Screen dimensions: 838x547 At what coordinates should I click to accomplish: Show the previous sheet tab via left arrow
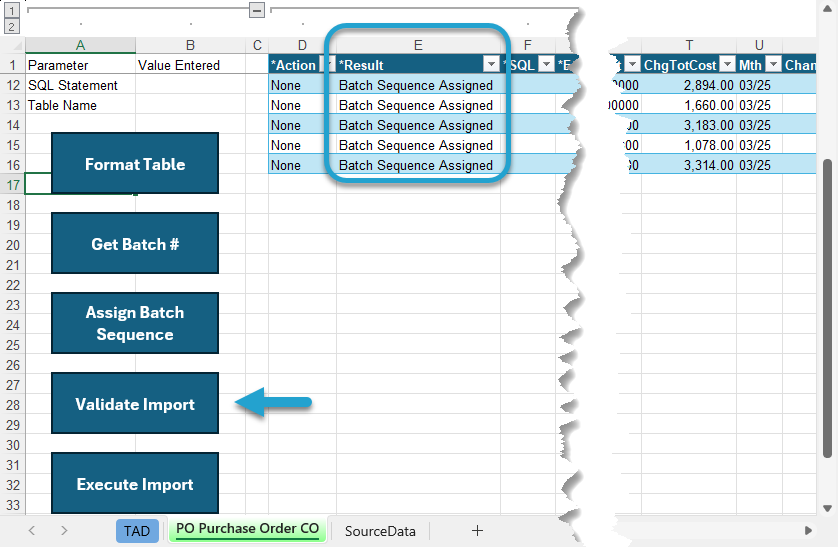[32, 530]
